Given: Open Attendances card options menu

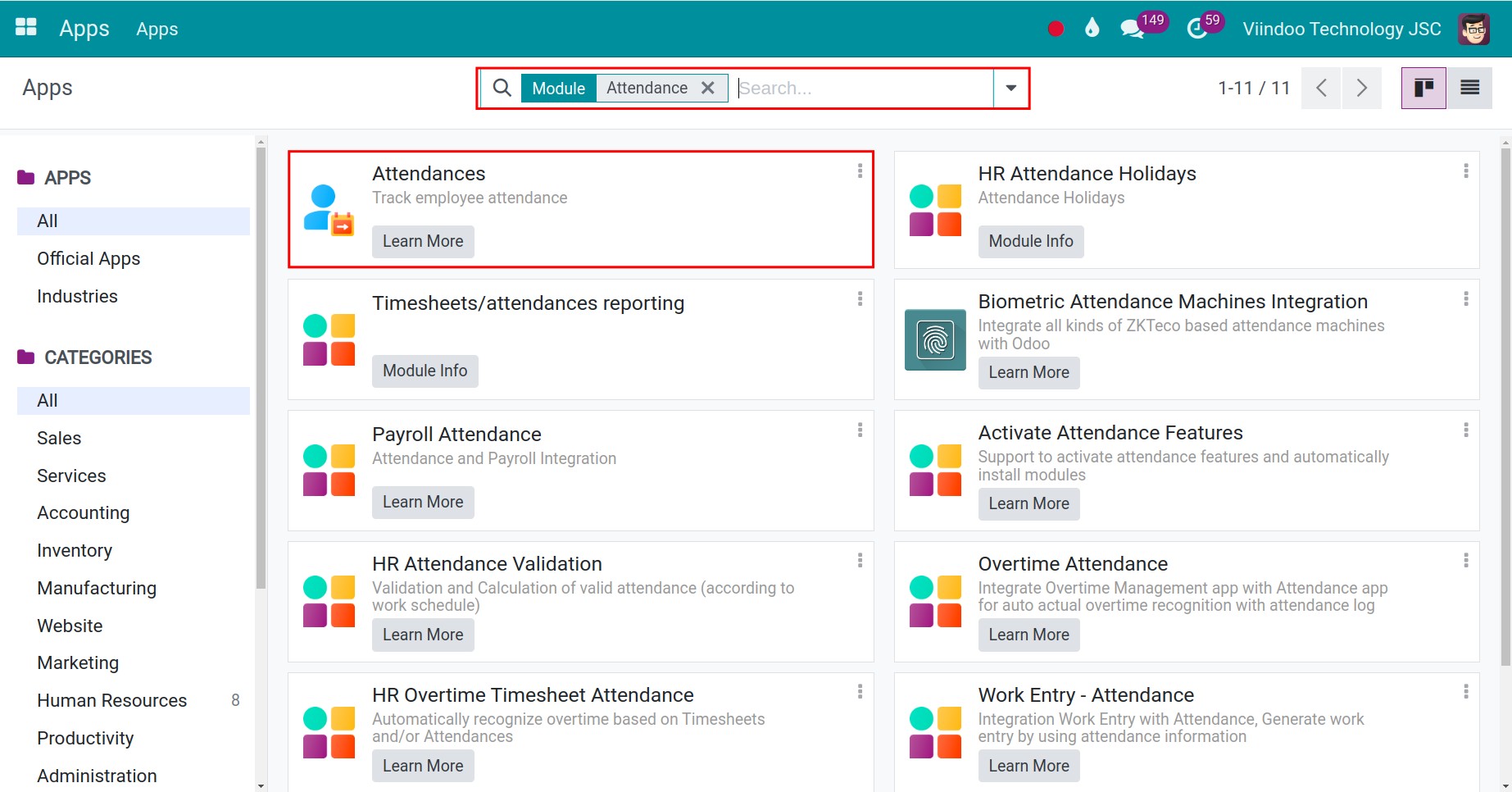Looking at the screenshot, I should (860, 171).
